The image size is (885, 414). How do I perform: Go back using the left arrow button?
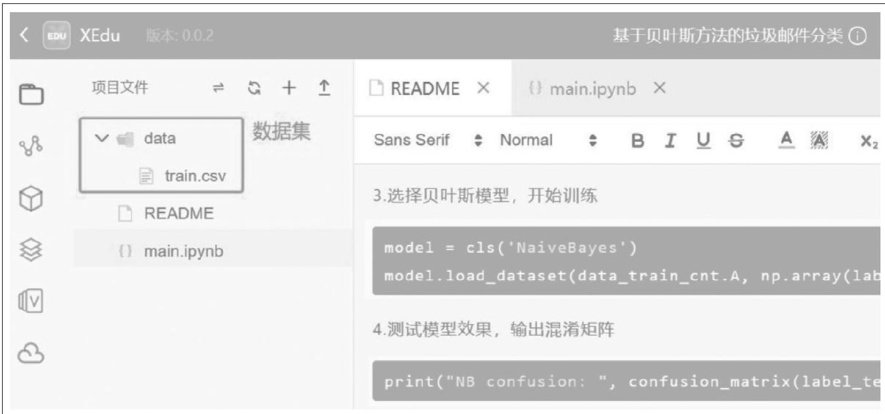click(x=24, y=35)
